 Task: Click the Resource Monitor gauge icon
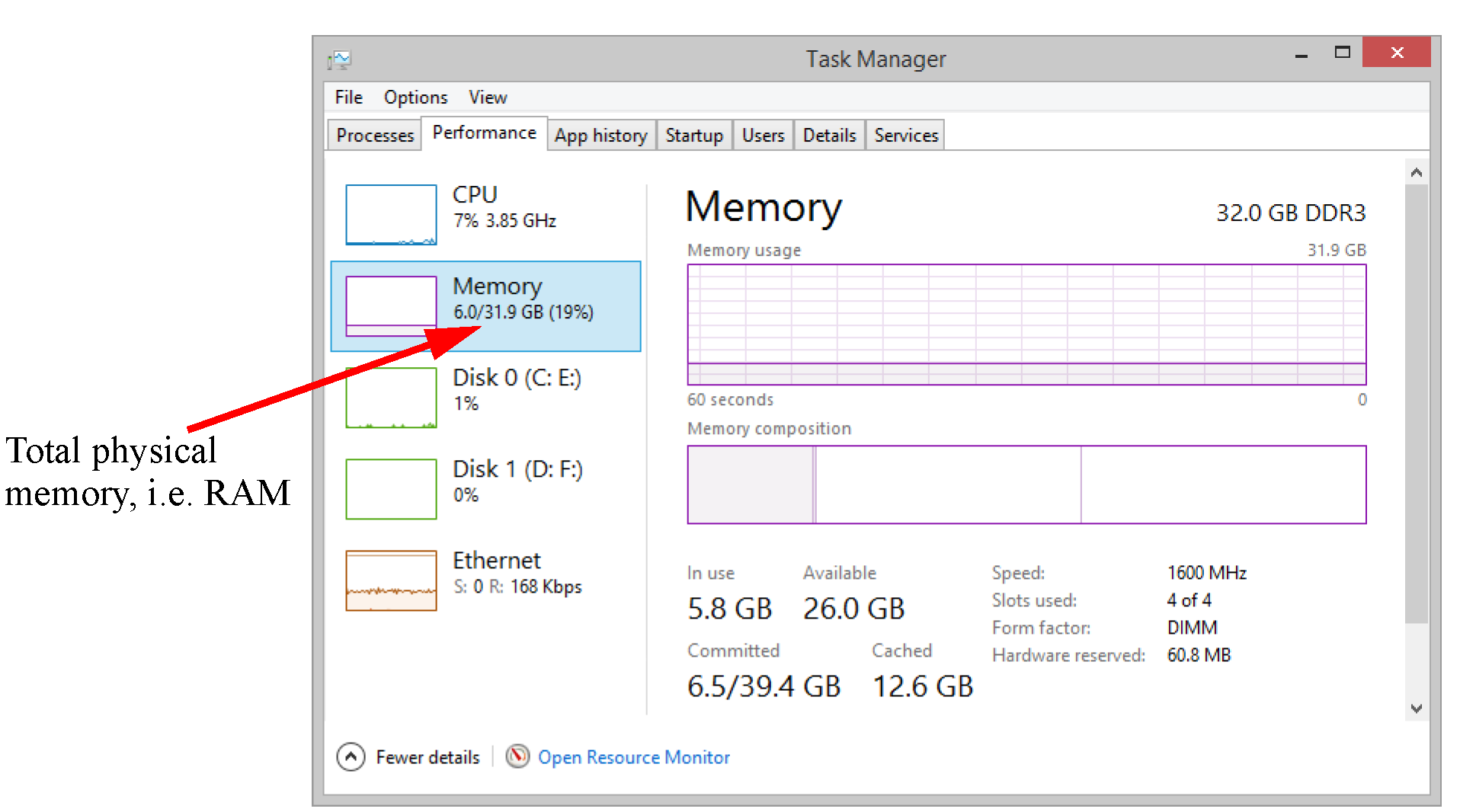point(517,756)
